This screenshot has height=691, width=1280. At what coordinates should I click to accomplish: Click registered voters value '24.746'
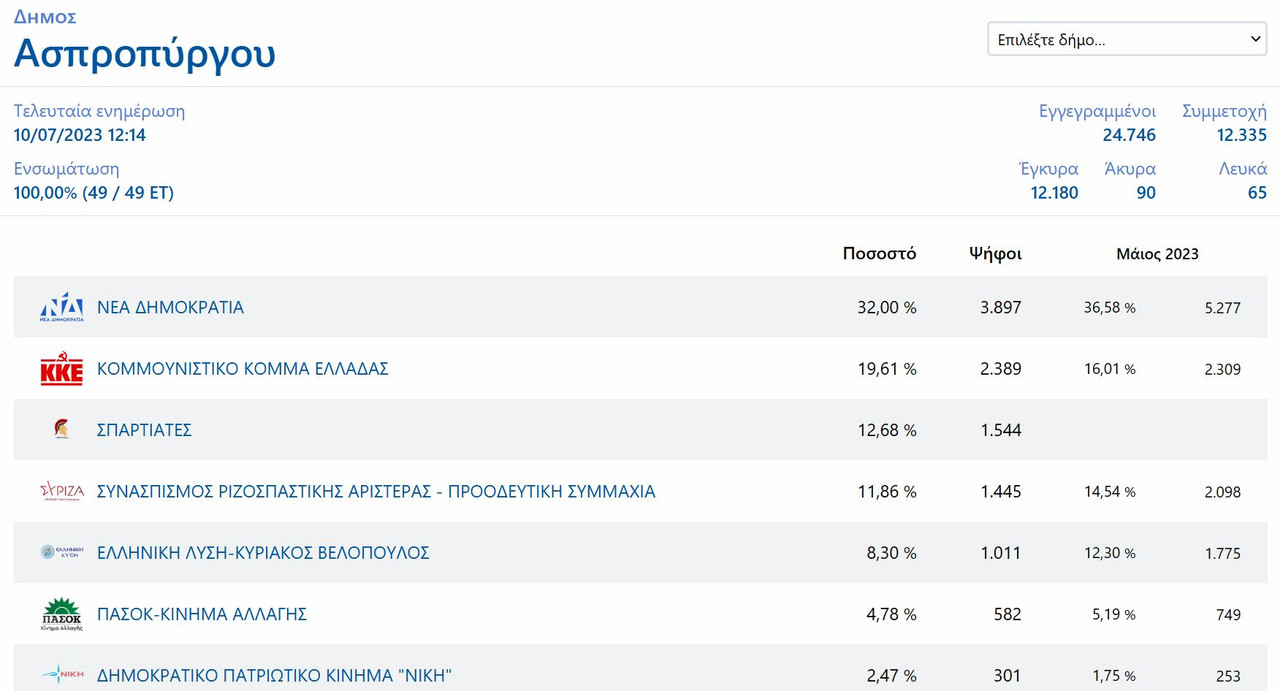pyautogui.click(x=1129, y=135)
